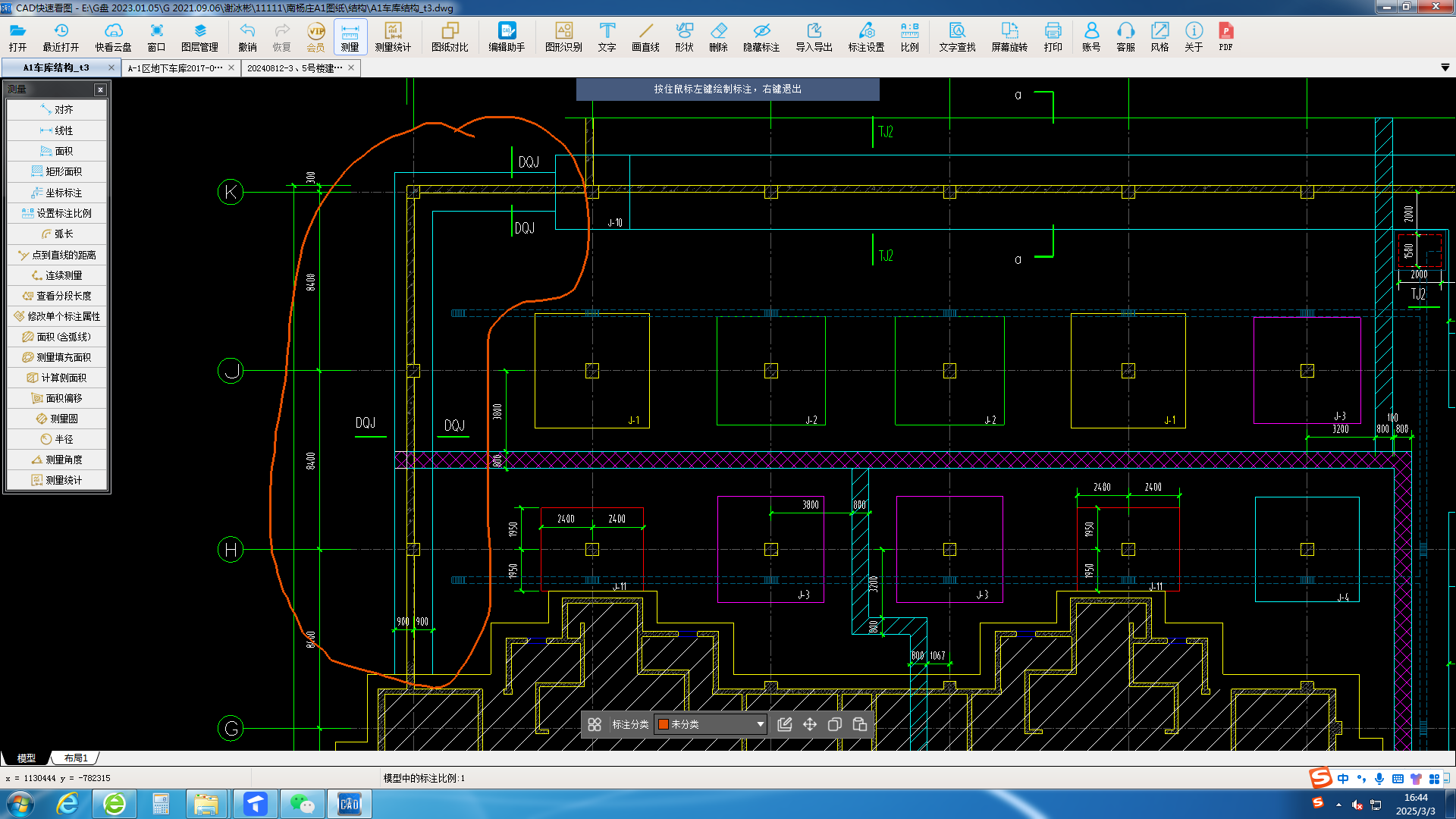Change the 风格 style icon
Viewport: 1456px width, 819px height.
1159,36
